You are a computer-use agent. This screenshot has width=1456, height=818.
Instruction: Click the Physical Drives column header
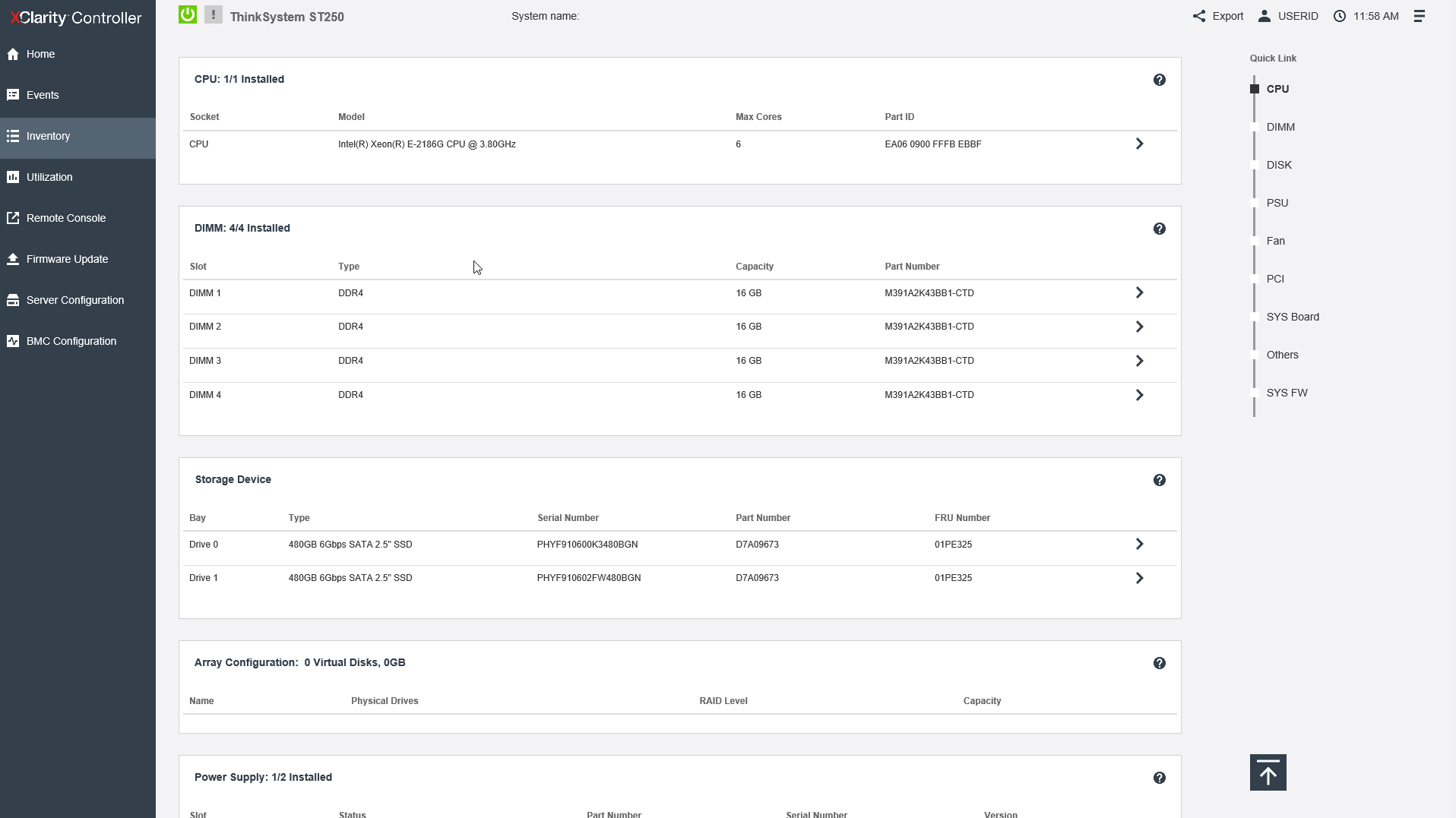[385, 701]
